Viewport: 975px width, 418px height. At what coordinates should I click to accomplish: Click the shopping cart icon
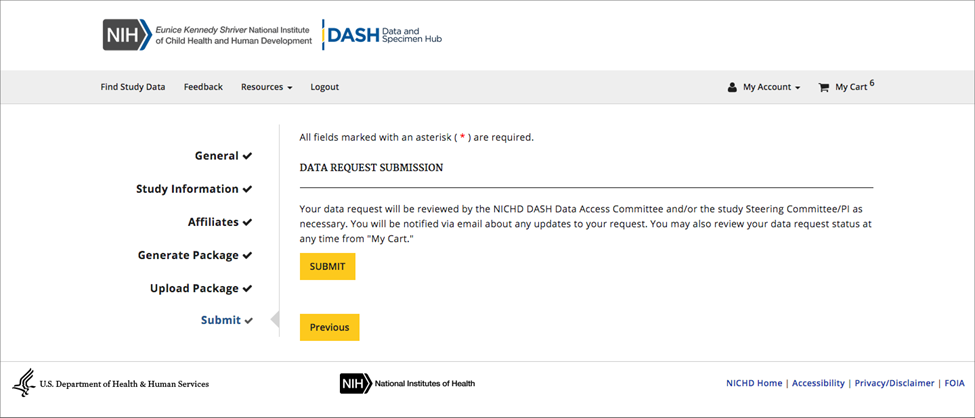(x=824, y=88)
